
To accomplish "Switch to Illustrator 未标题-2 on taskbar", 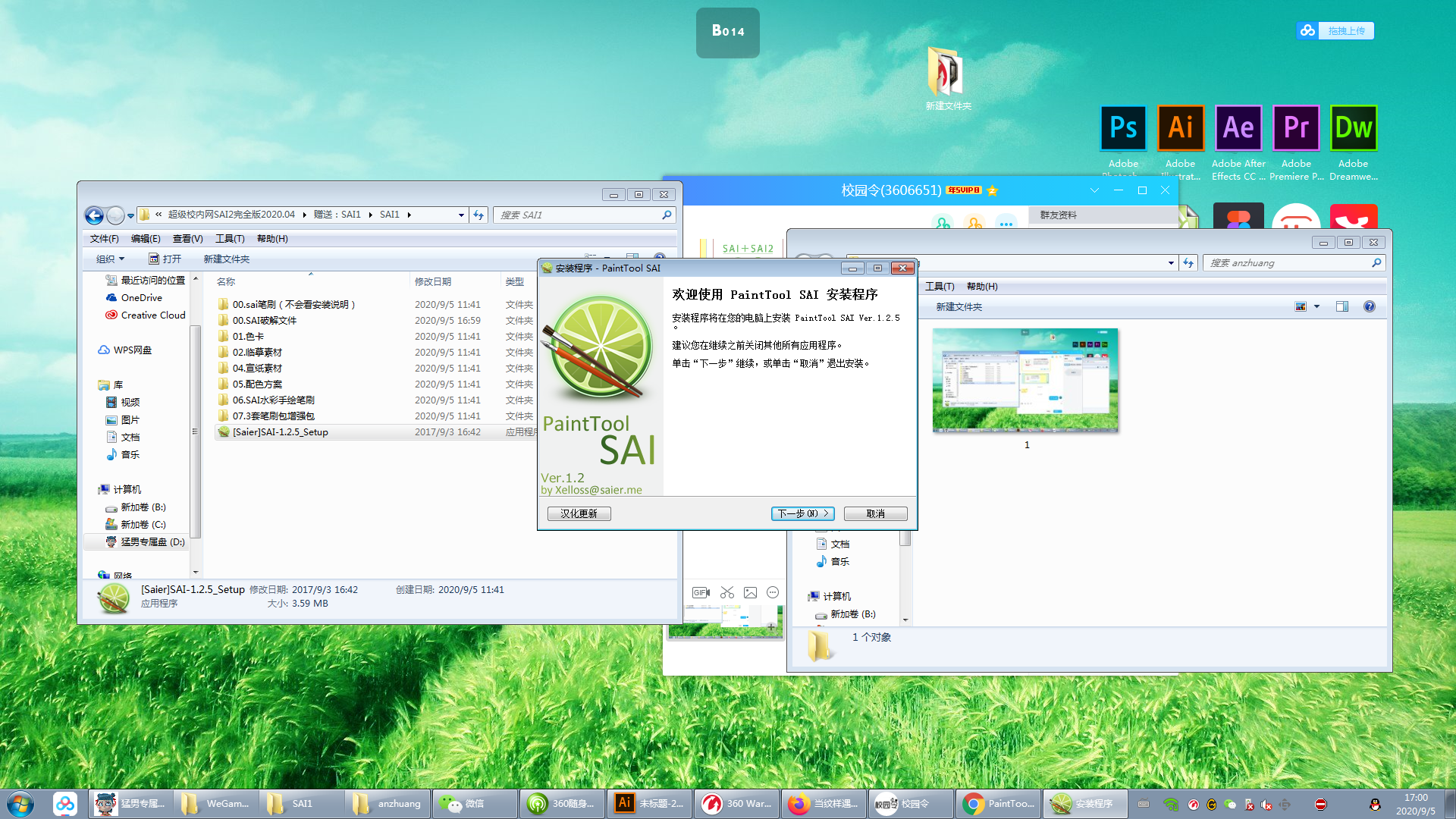I will tap(649, 804).
